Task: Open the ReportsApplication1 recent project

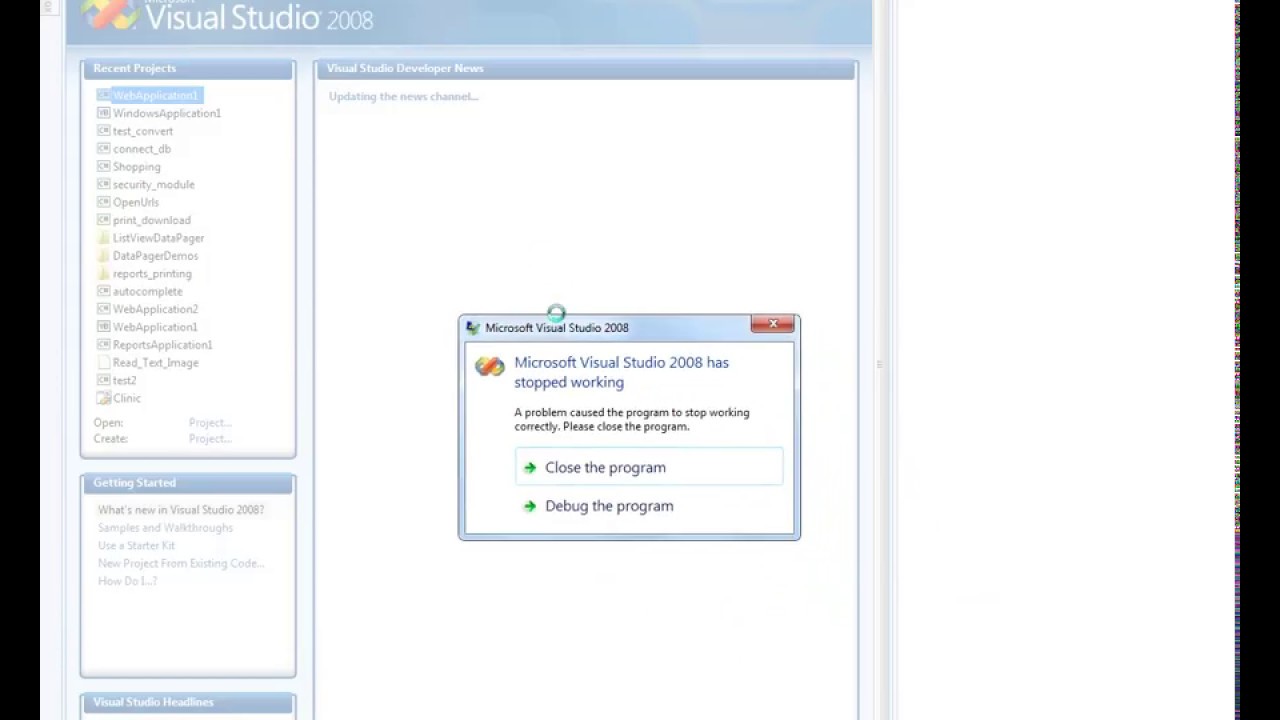Action: (163, 345)
